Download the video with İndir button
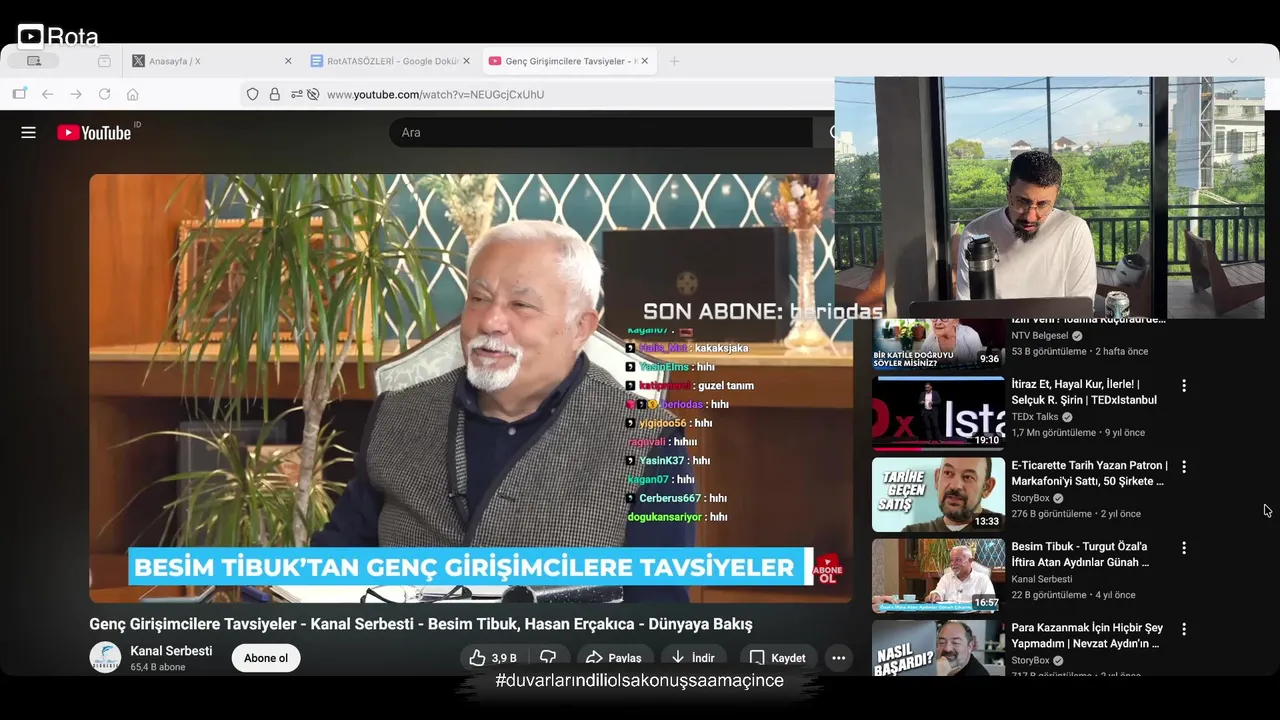1280x720 pixels. point(693,658)
